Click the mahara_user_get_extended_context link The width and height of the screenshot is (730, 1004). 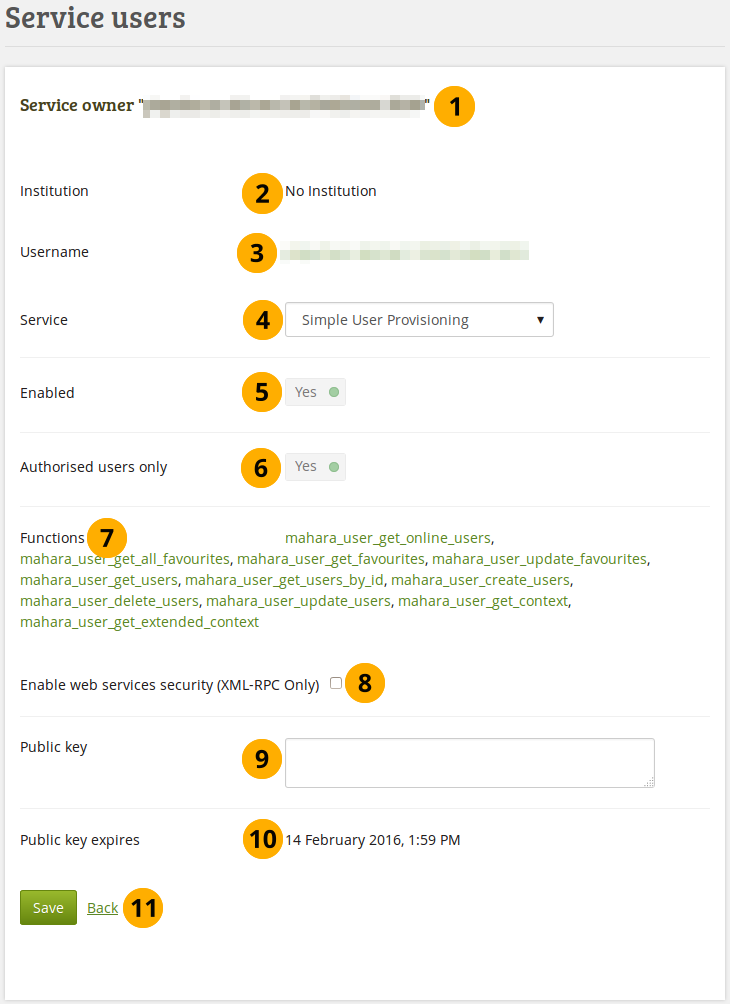tap(139, 622)
